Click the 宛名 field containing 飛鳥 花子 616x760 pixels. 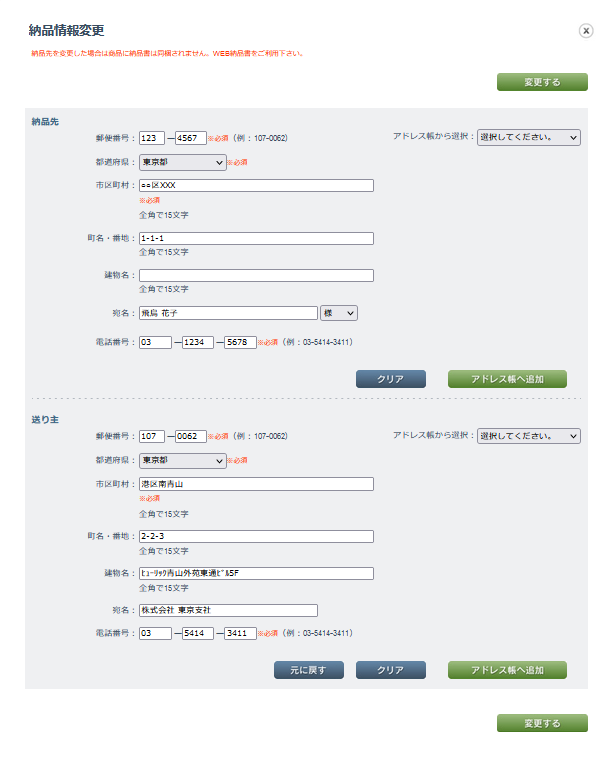coord(228,313)
